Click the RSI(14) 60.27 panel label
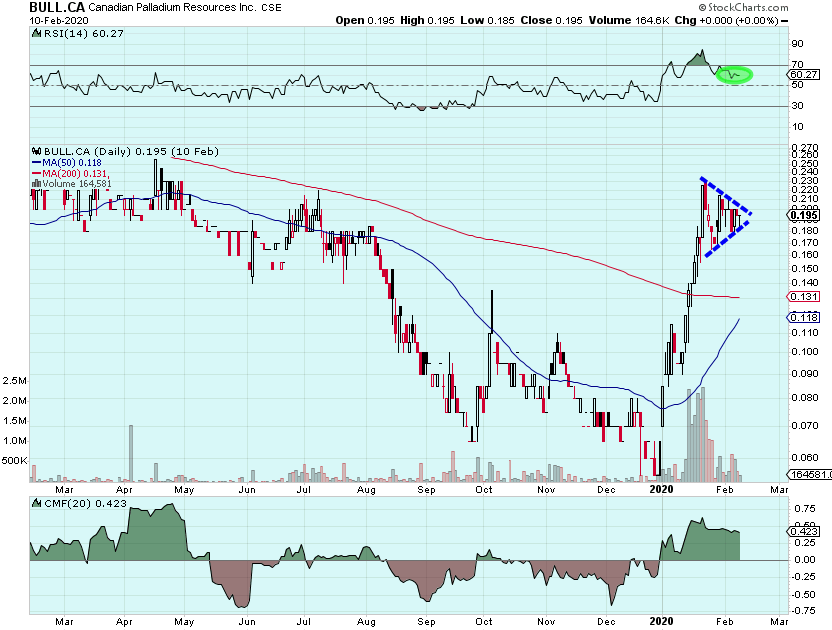This screenshot has height=630, width=832. click(83, 33)
